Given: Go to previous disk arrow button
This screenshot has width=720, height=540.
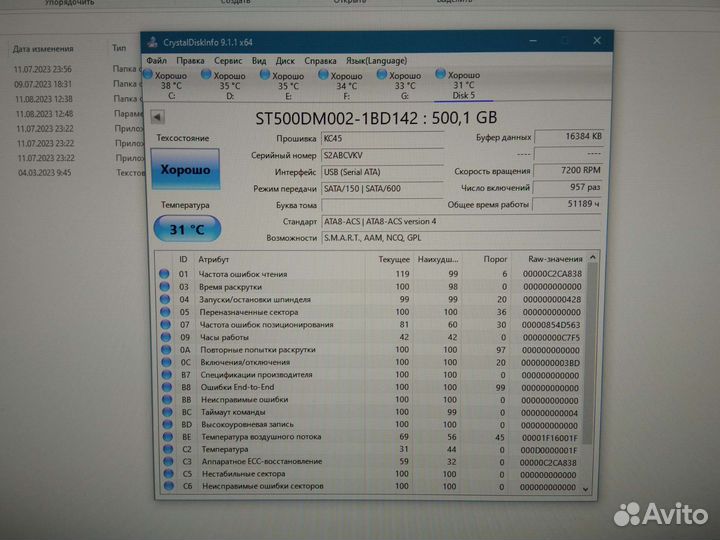Looking at the screenshot, I should coord(158,117).
